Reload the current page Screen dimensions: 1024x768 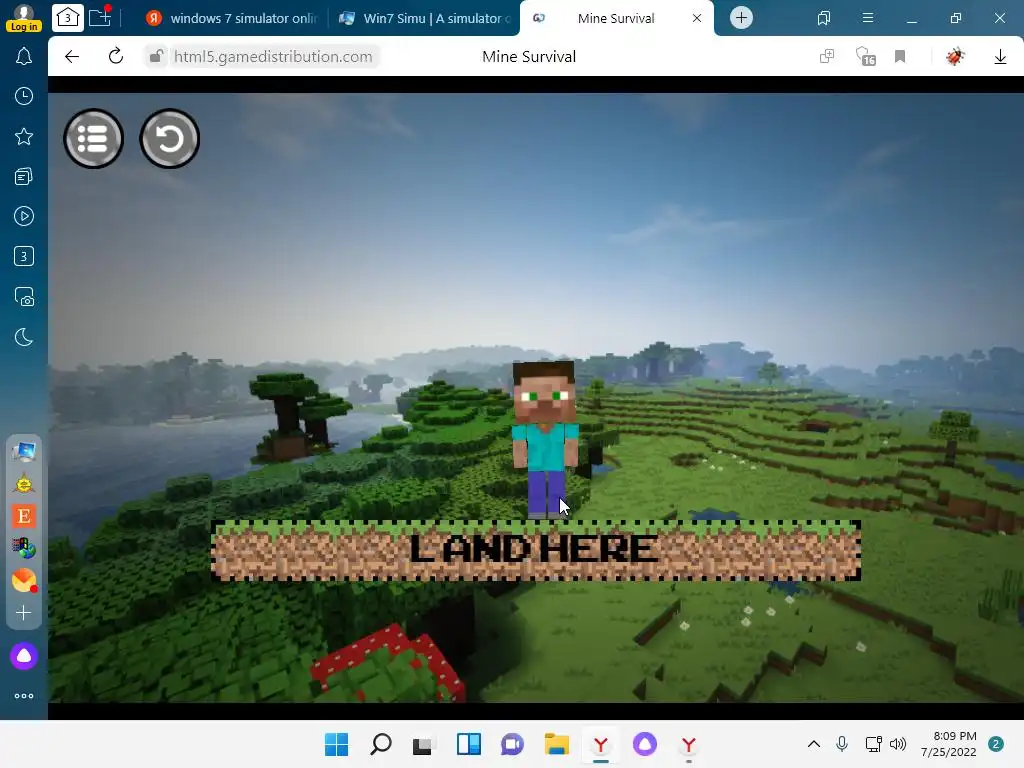coord(116,57)
